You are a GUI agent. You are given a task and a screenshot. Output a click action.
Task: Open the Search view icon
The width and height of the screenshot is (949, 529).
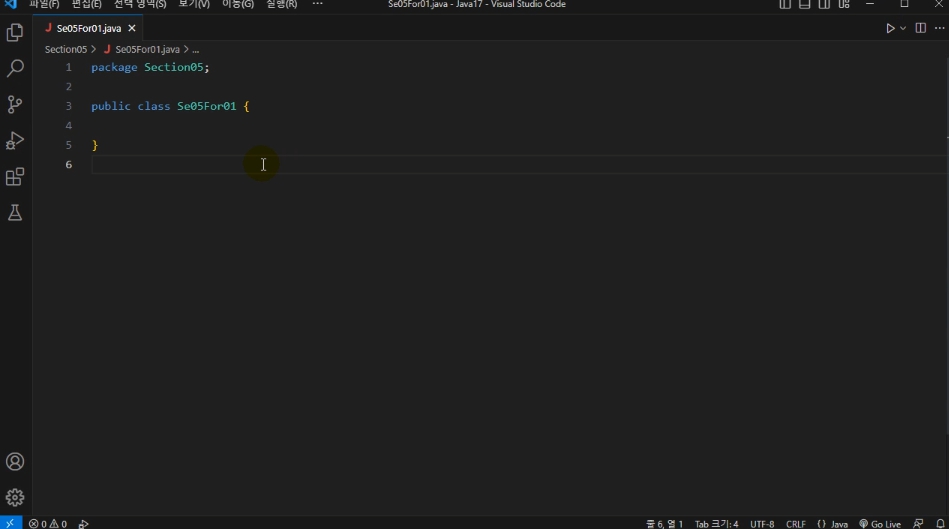tap(15, 69)
